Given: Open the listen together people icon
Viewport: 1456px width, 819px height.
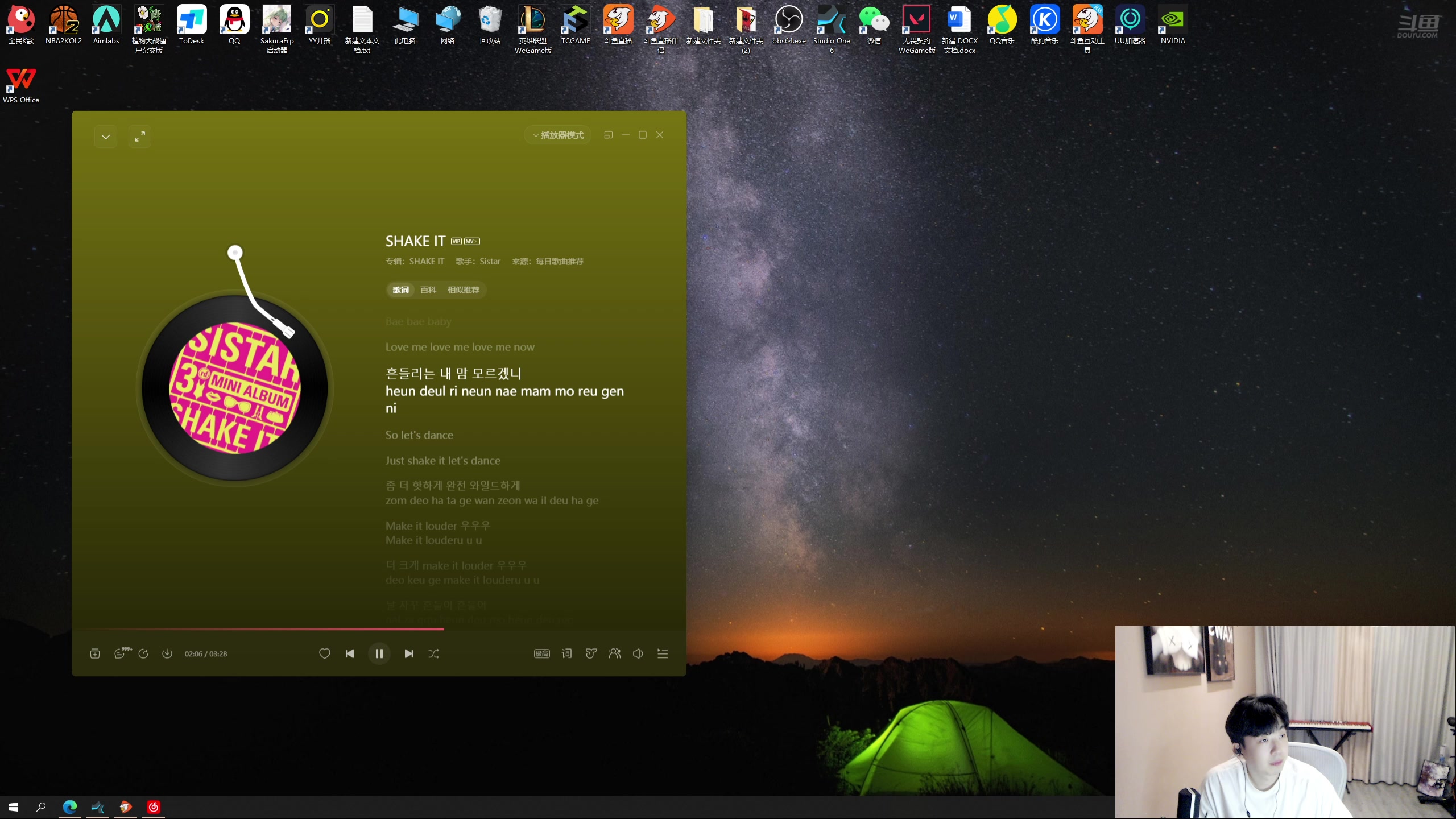Looking at the screenshot, I should point(615,653).
